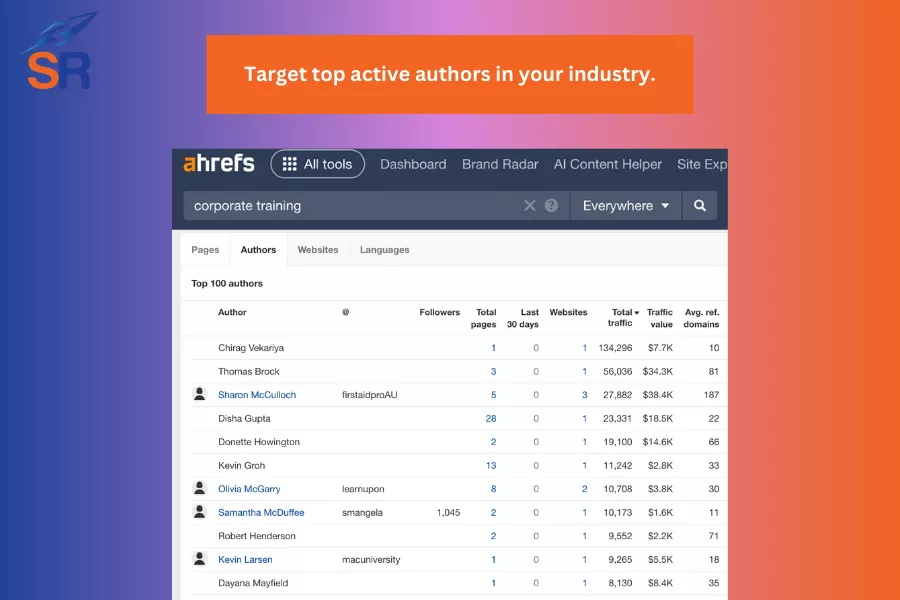Open Olivia McGarry's 8 total pages link

[x=493, y=489]
